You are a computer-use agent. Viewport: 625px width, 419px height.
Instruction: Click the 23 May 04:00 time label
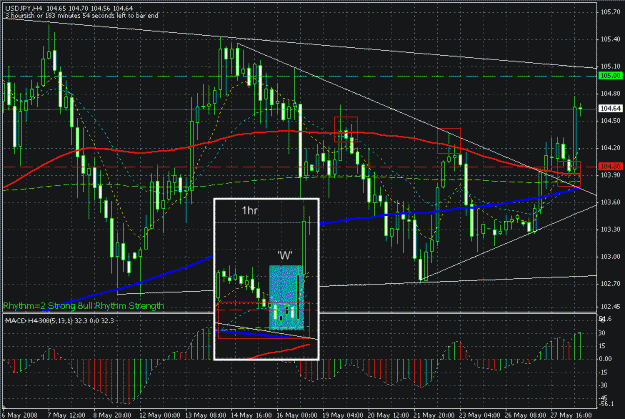(x=480, y=415)
